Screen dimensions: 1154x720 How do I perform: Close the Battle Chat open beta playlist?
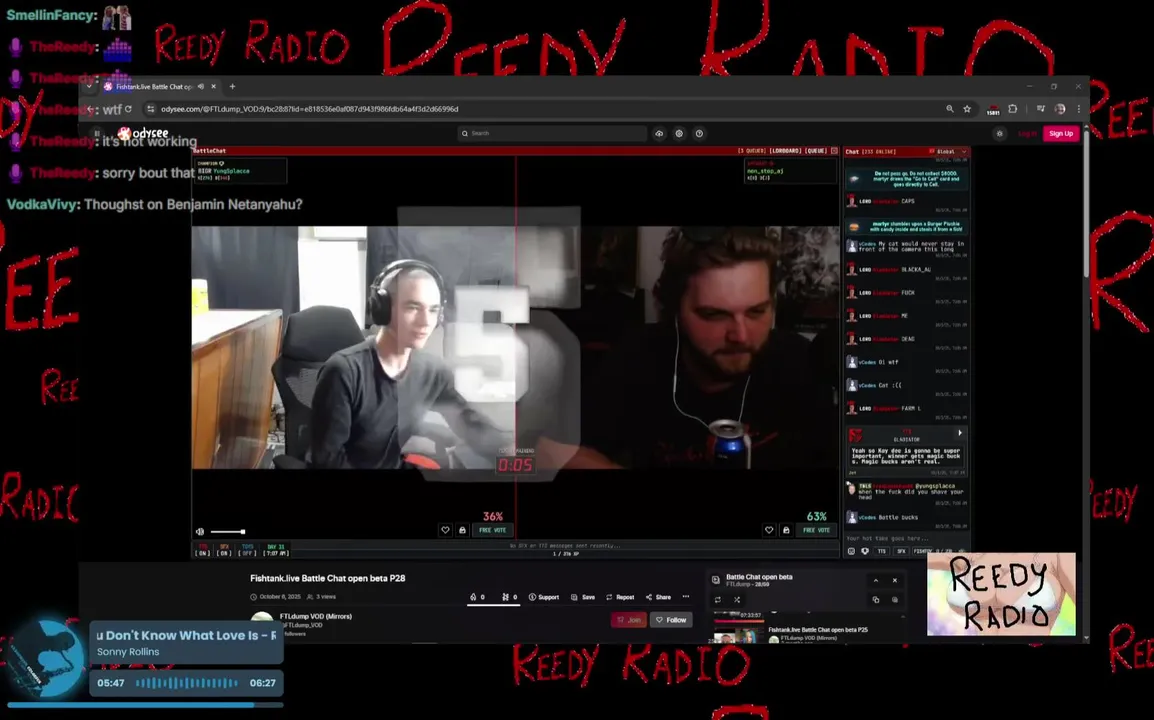895,580
